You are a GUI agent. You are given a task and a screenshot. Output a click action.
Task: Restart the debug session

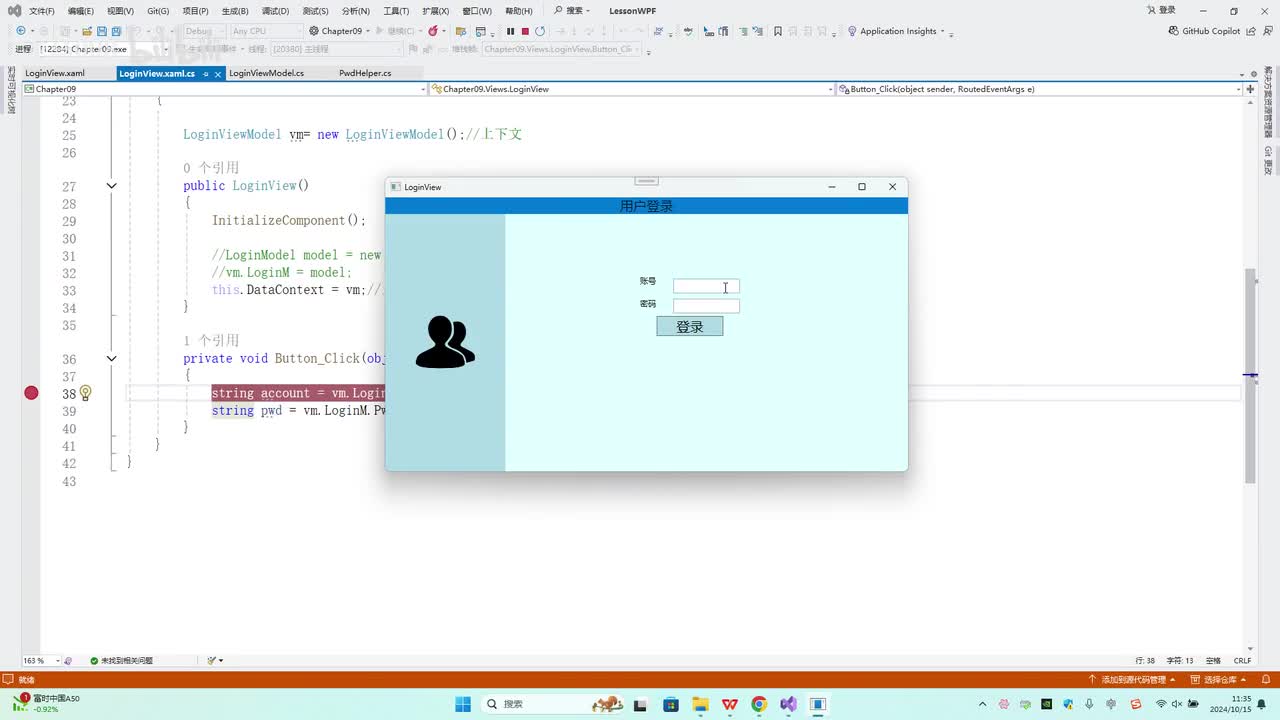[x=540, y=31]
